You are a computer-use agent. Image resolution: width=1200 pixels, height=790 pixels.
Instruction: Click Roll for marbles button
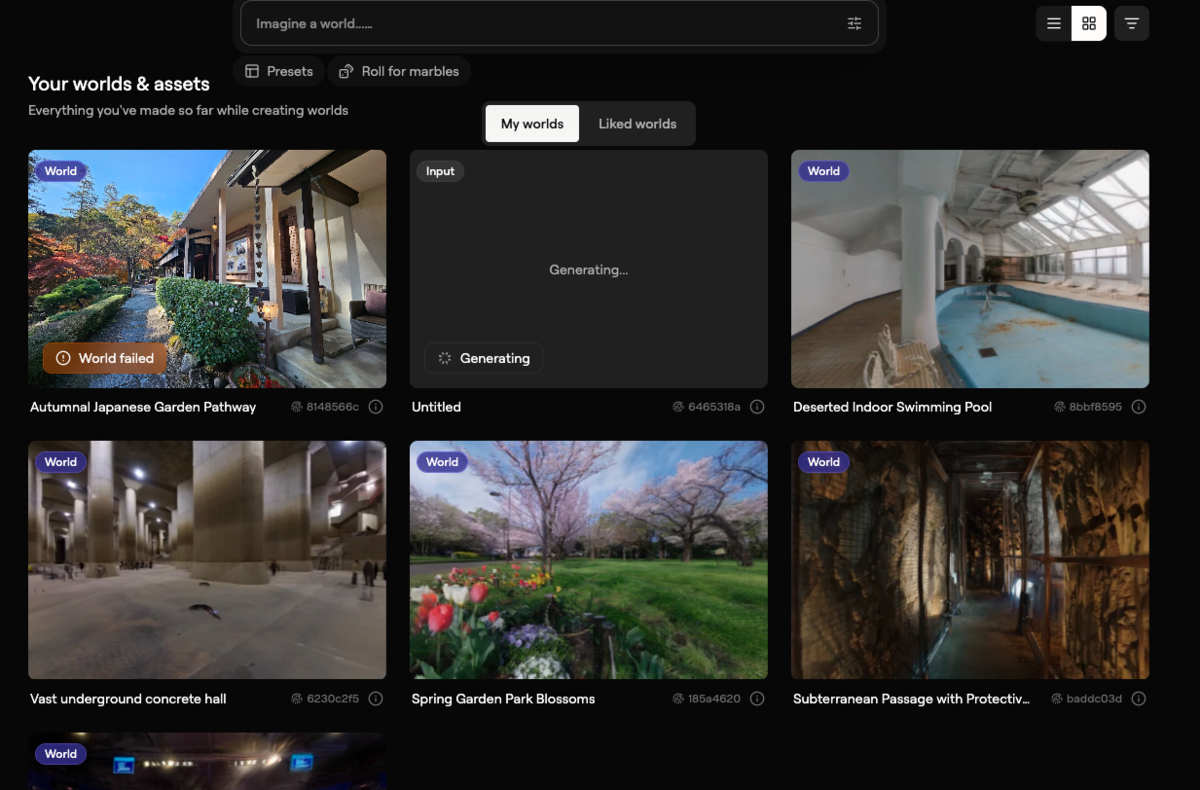(x=399, y=71)
